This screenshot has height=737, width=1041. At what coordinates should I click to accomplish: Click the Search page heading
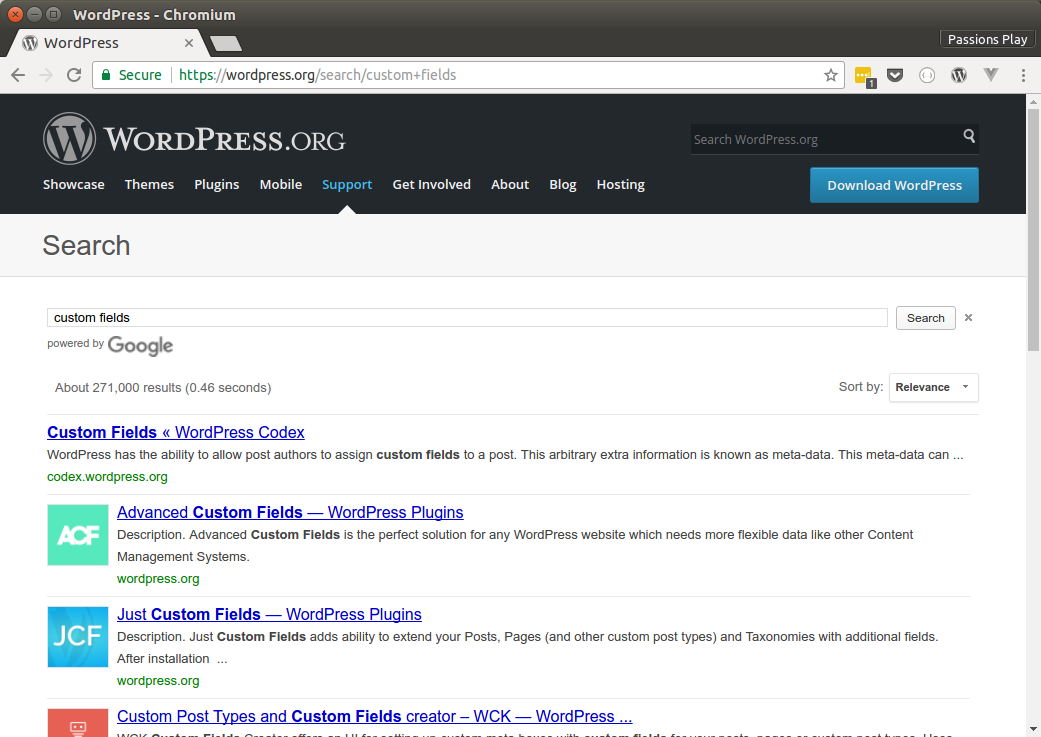click(x=86, y=246)
